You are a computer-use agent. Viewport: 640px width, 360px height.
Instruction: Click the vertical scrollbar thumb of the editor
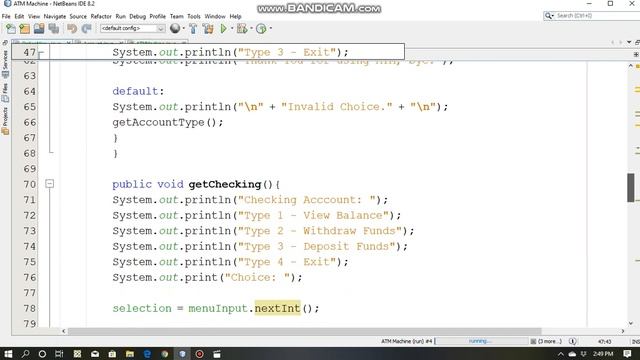[631, 187]
